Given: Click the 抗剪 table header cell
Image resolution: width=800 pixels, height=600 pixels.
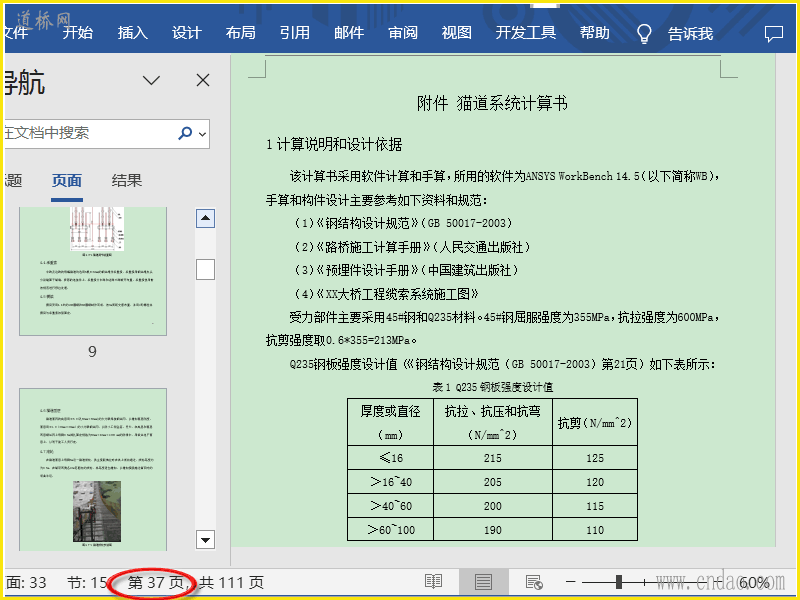Looking at the screenshot, I should click(595, 422).
